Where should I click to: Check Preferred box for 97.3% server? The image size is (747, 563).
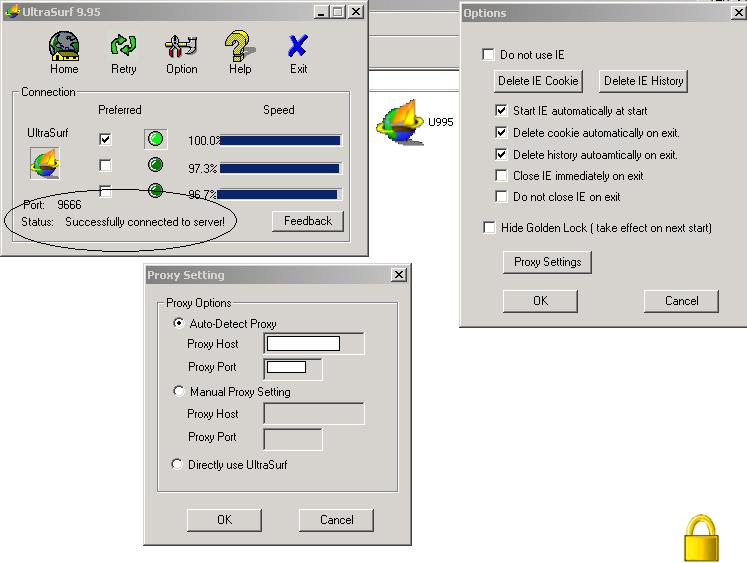[x=105, y=165]
